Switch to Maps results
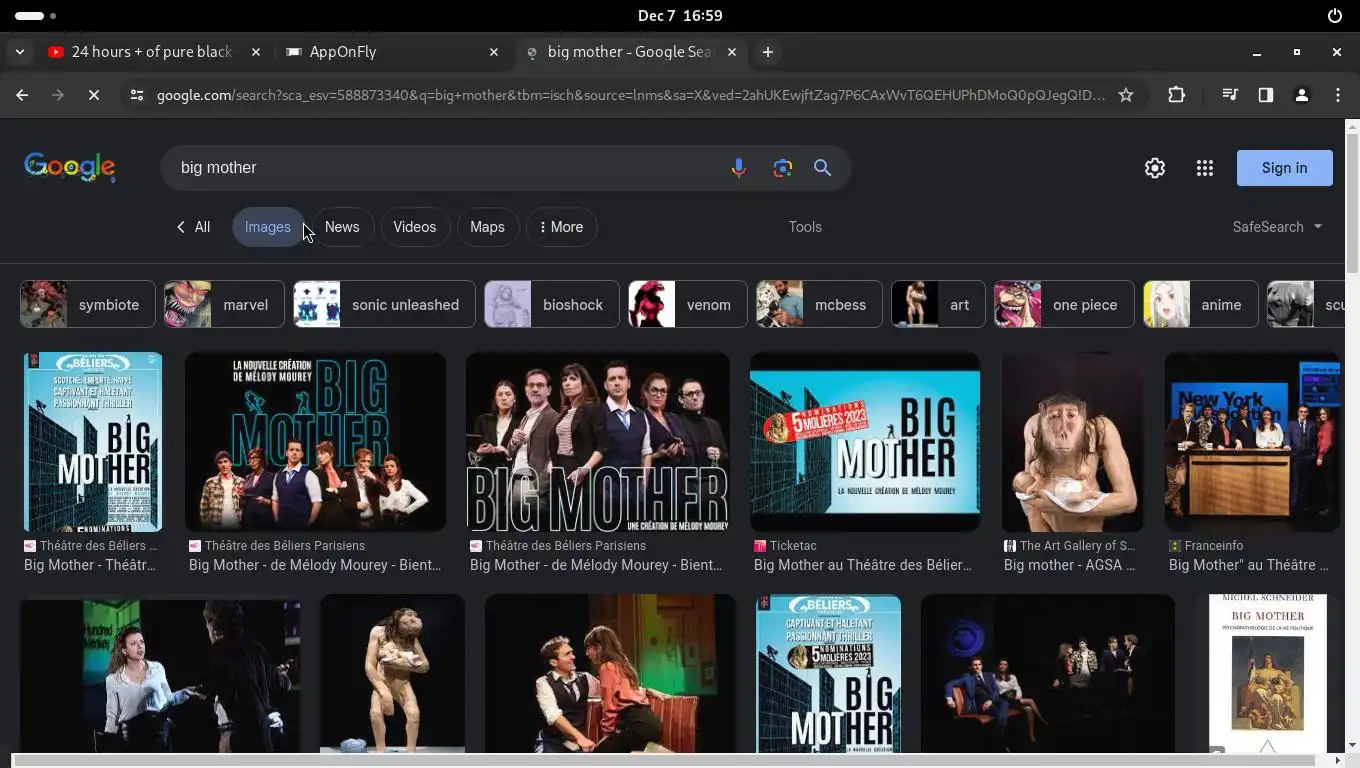This screenshot has width=1360, height=768. (487, 227)
